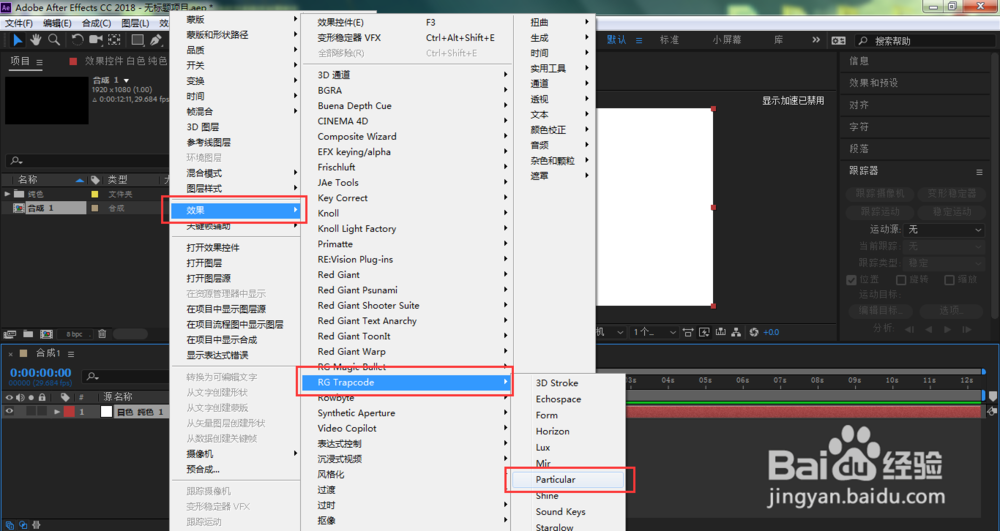Screen dimensions: 1000x531
Task: Open the Red Giant Warp submenu
Action: (x=407, y=351)
